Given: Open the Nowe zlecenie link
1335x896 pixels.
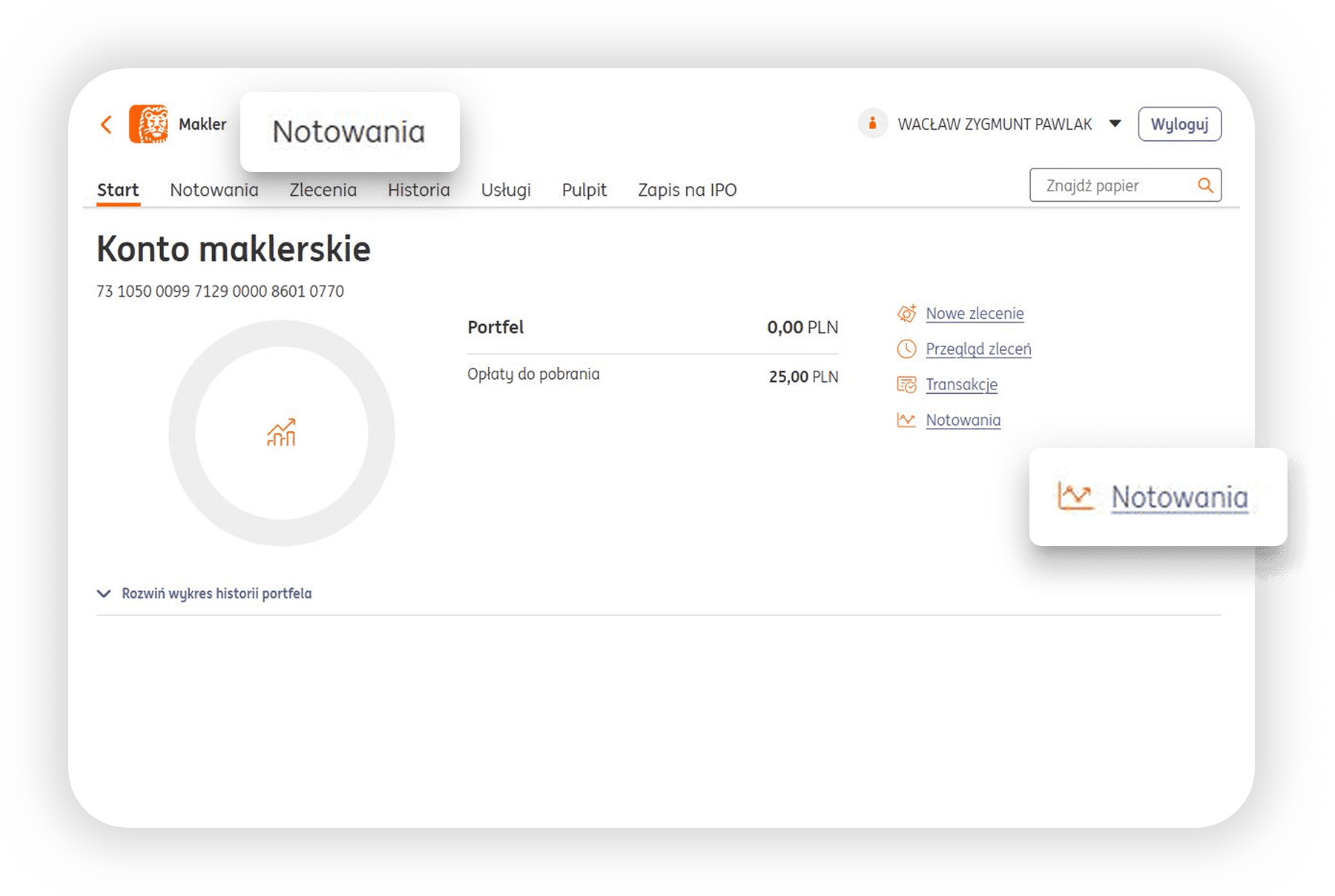Looking at the screenshot, I should (x=974, y=314).
